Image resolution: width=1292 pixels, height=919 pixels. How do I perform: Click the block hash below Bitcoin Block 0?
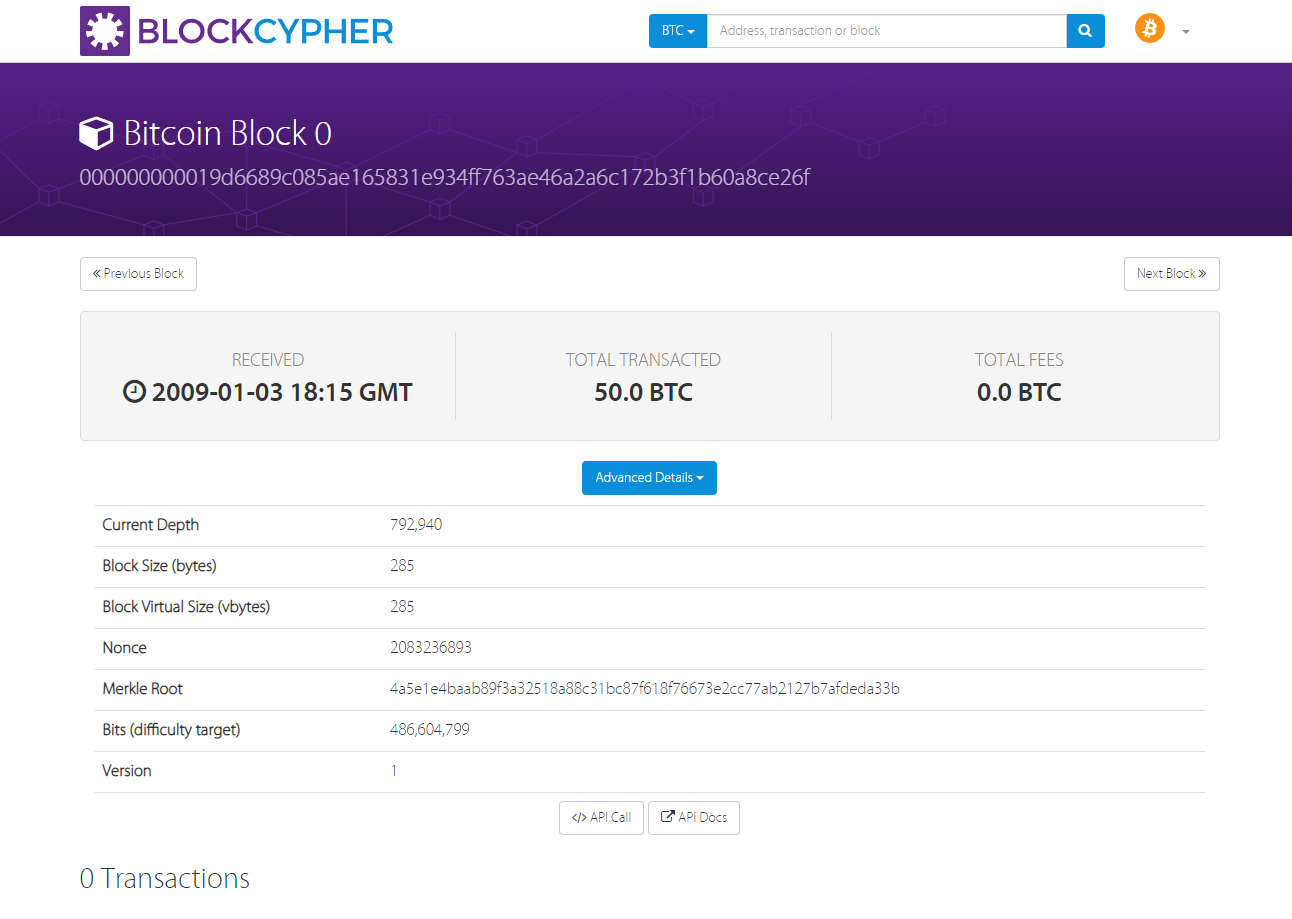pos(444,178)
